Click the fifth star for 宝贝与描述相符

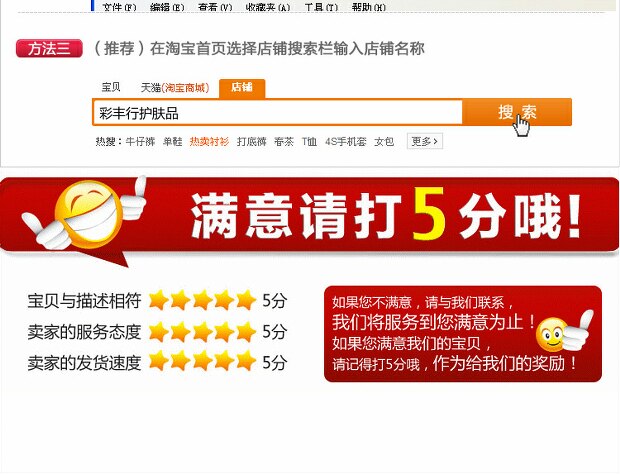tap(246, 300)
